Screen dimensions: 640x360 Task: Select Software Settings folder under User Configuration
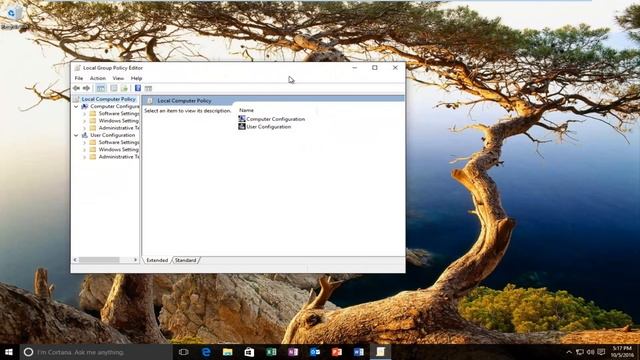pyautogui.click(x=119, y=142)
